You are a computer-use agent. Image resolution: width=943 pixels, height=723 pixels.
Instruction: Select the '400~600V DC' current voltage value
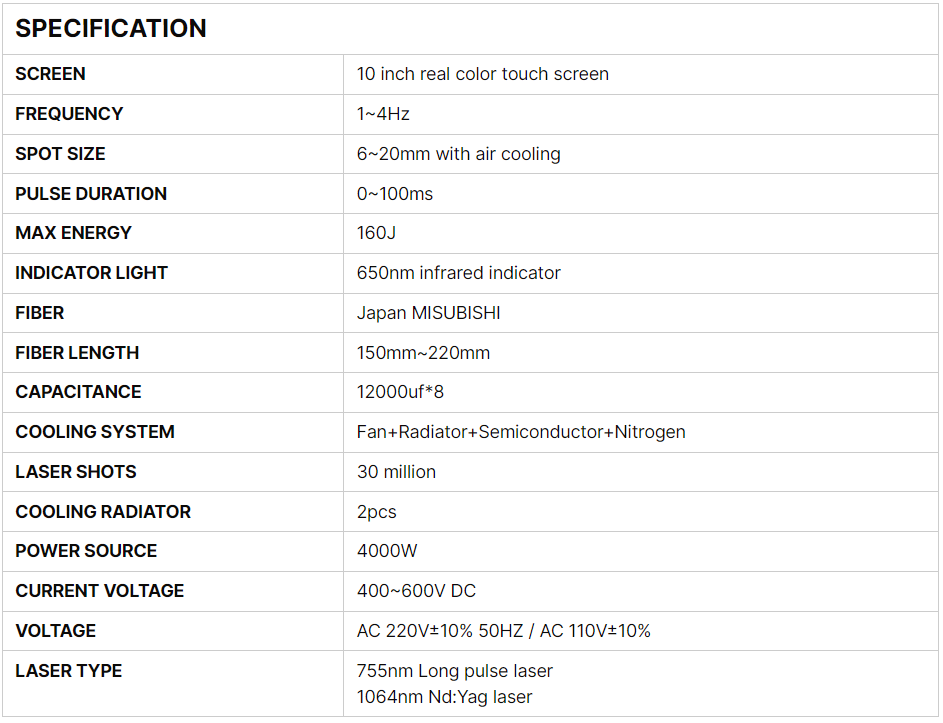pyautogui.click(x=416, y=591)
